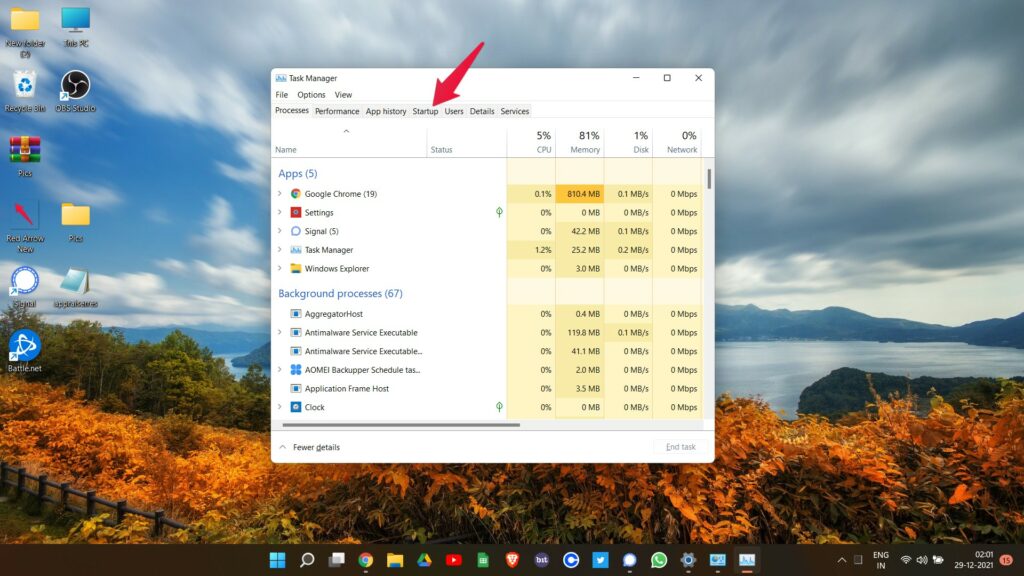This screenshot has width=1024, height=576.
Task: Open Google Chrome from the Apps list icon
Action: (x=298, y=193)
